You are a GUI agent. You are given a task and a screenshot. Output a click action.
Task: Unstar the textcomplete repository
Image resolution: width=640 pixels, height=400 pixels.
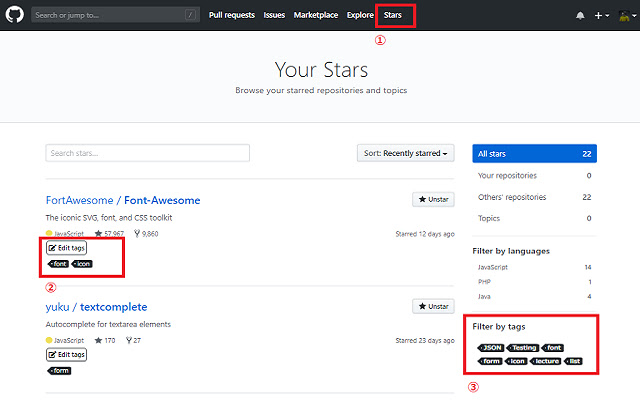click(x=433, y=307)
